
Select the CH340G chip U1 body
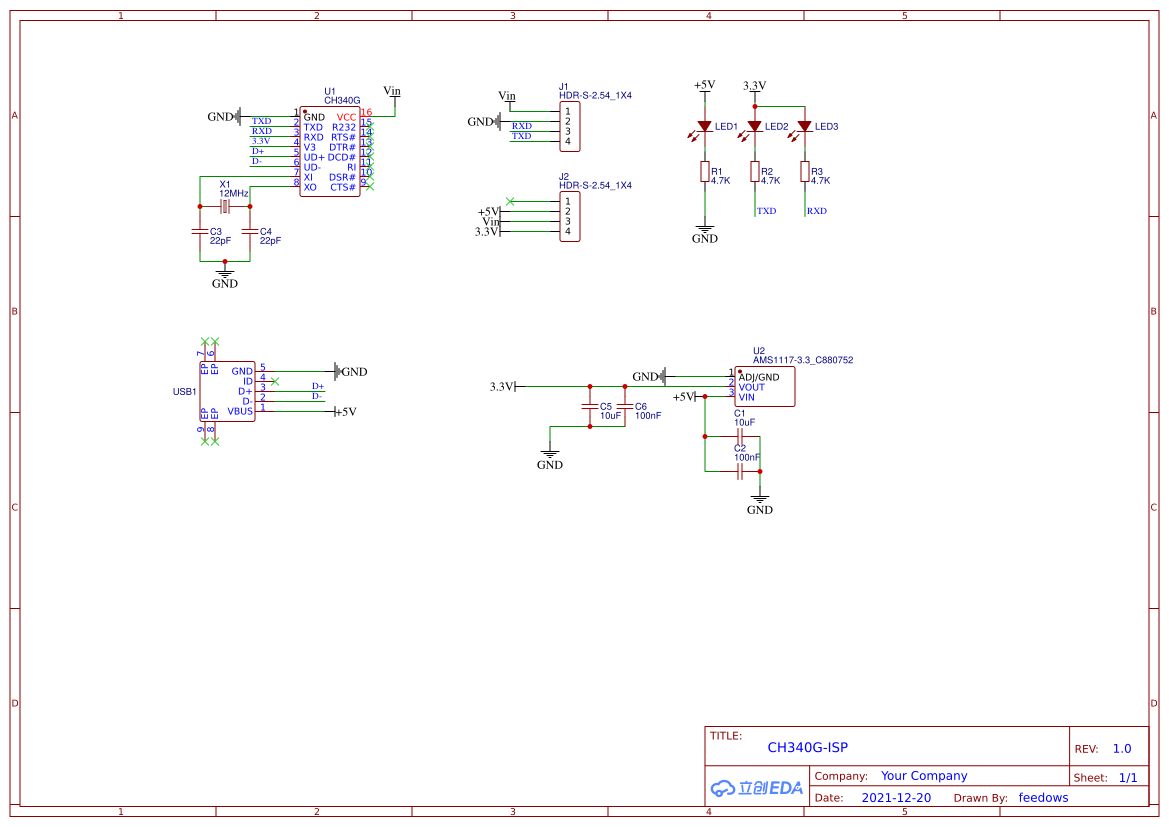330,152
